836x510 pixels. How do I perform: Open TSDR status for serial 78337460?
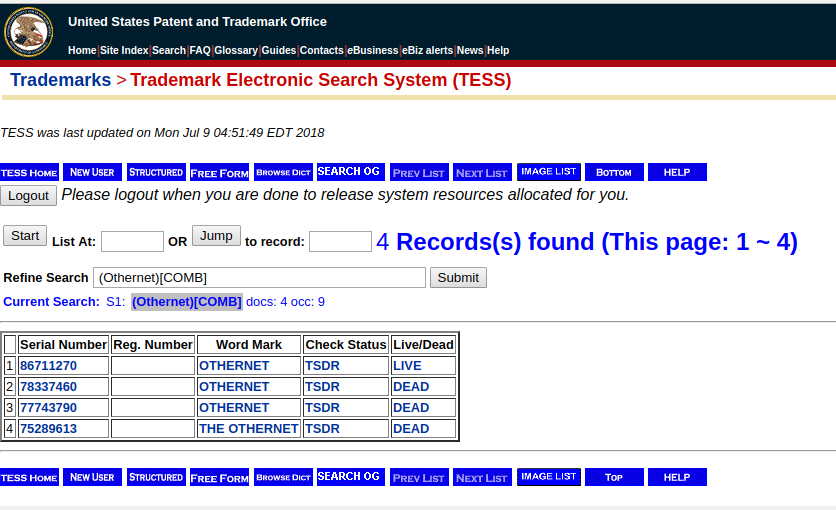[322, 387]
